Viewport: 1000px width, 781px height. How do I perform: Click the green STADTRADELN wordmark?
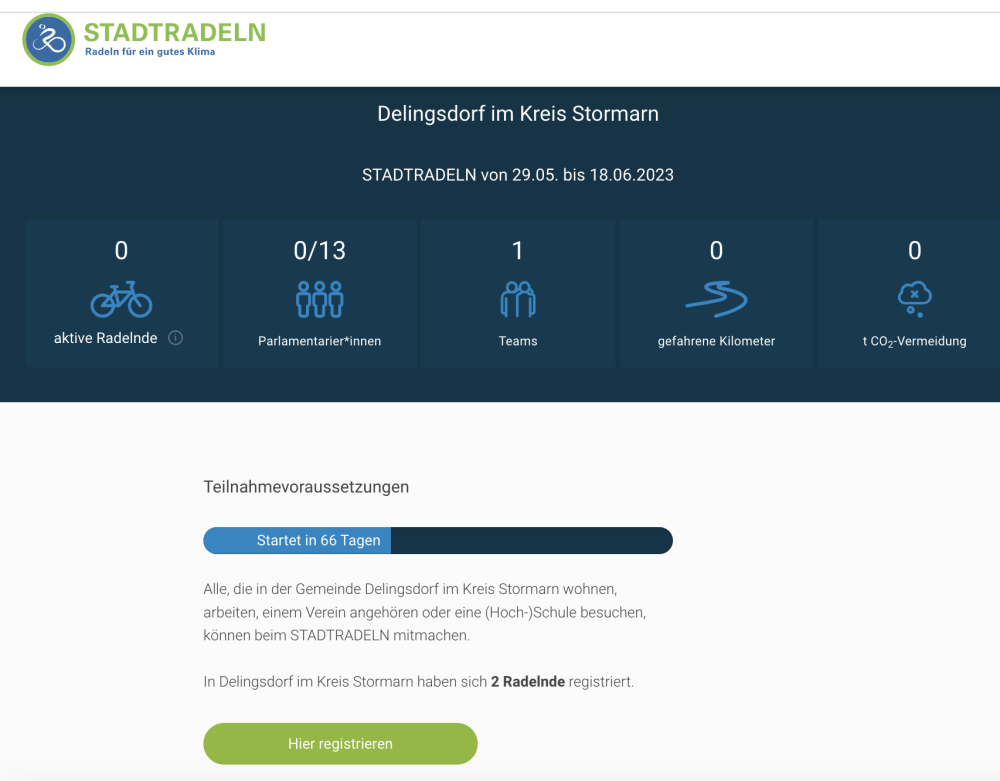pos(174,32)
